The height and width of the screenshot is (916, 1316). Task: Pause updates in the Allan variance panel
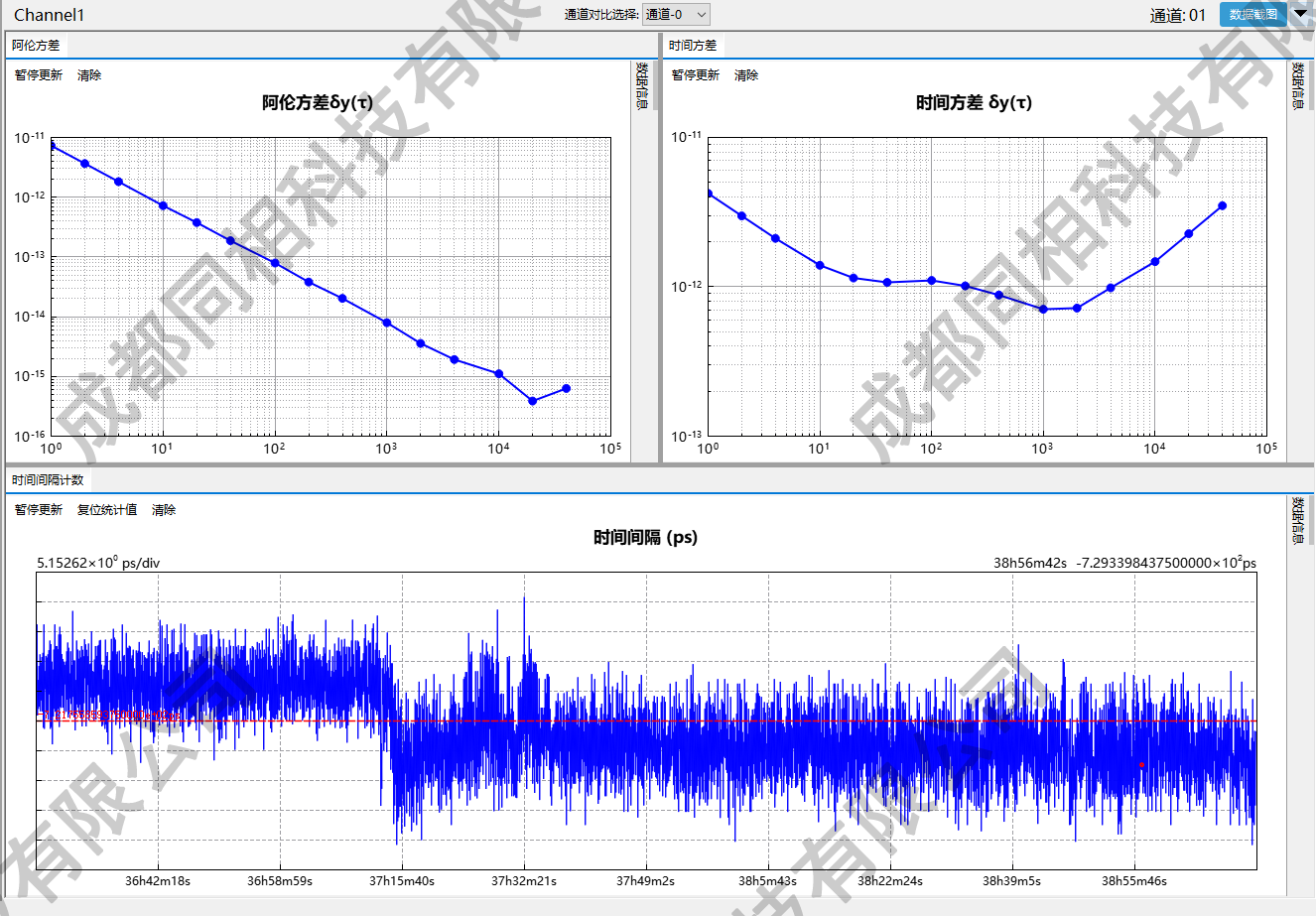click(x=39, y=75)
